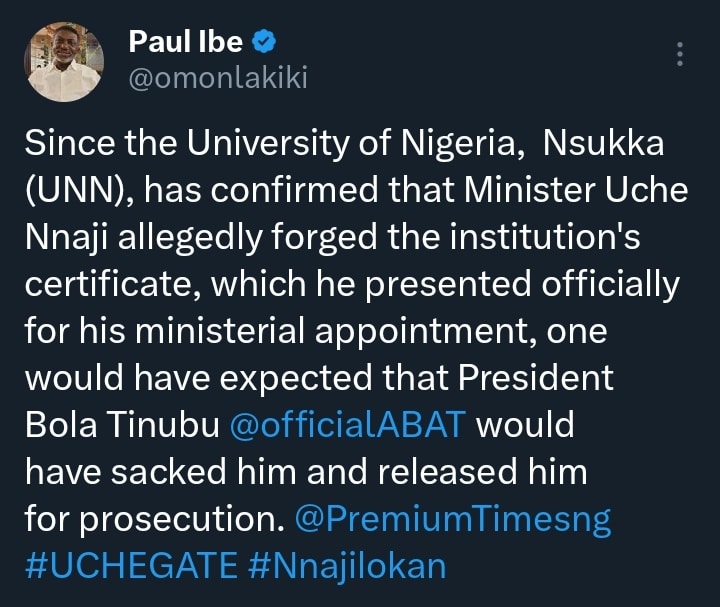Follow the @PremiumTimesng mention link
720x607 pixels.
pos(453,520)
